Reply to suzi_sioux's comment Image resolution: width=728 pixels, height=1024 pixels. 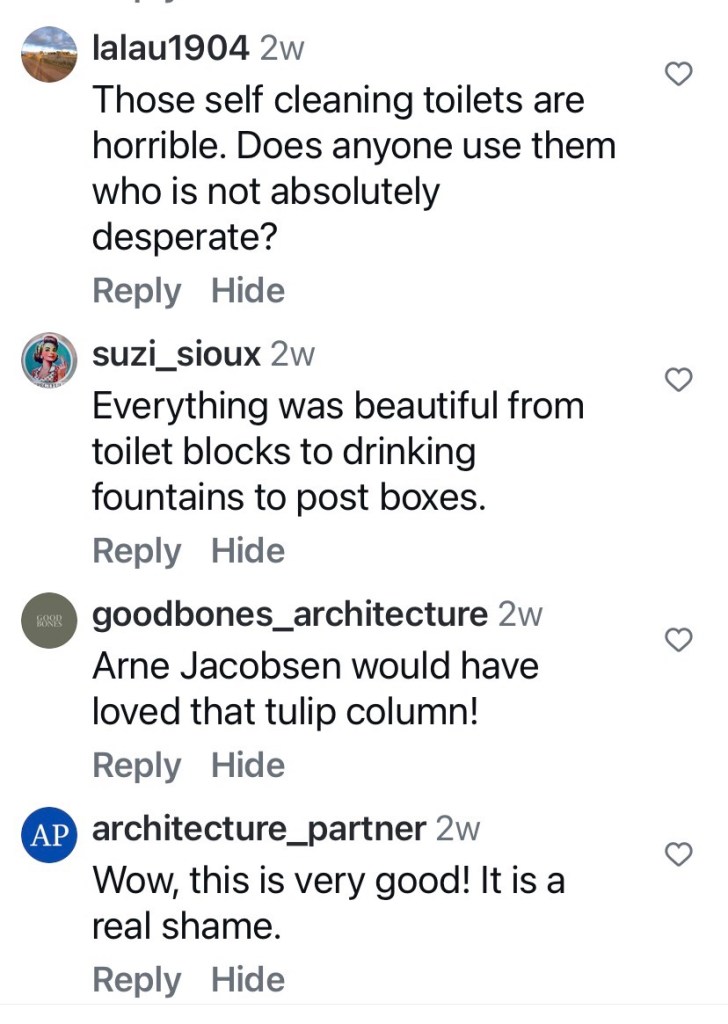(x=136, y=551)
